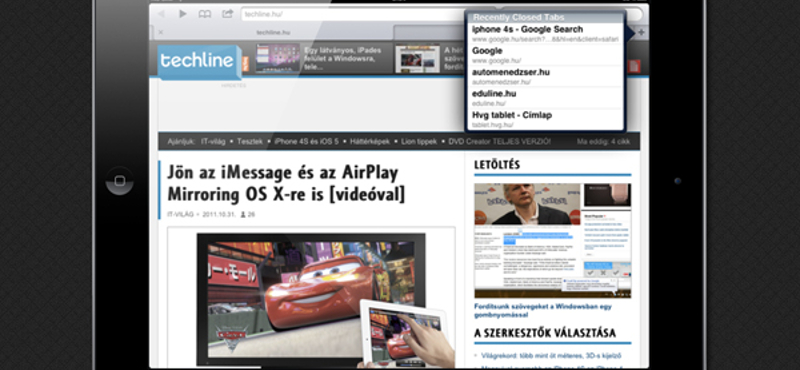Click the iPad home button
800x370 pixels.
[119, 181]
